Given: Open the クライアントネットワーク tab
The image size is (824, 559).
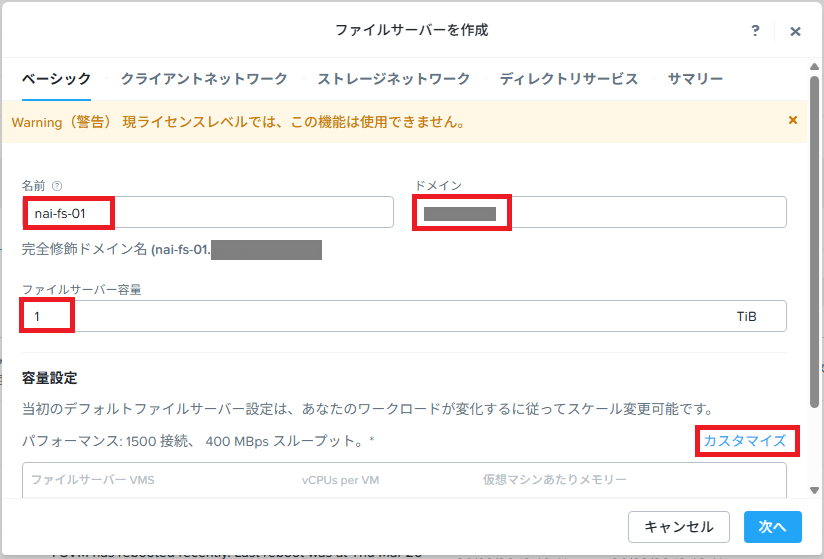Looking at the screenshot, I should pos(204,79).
